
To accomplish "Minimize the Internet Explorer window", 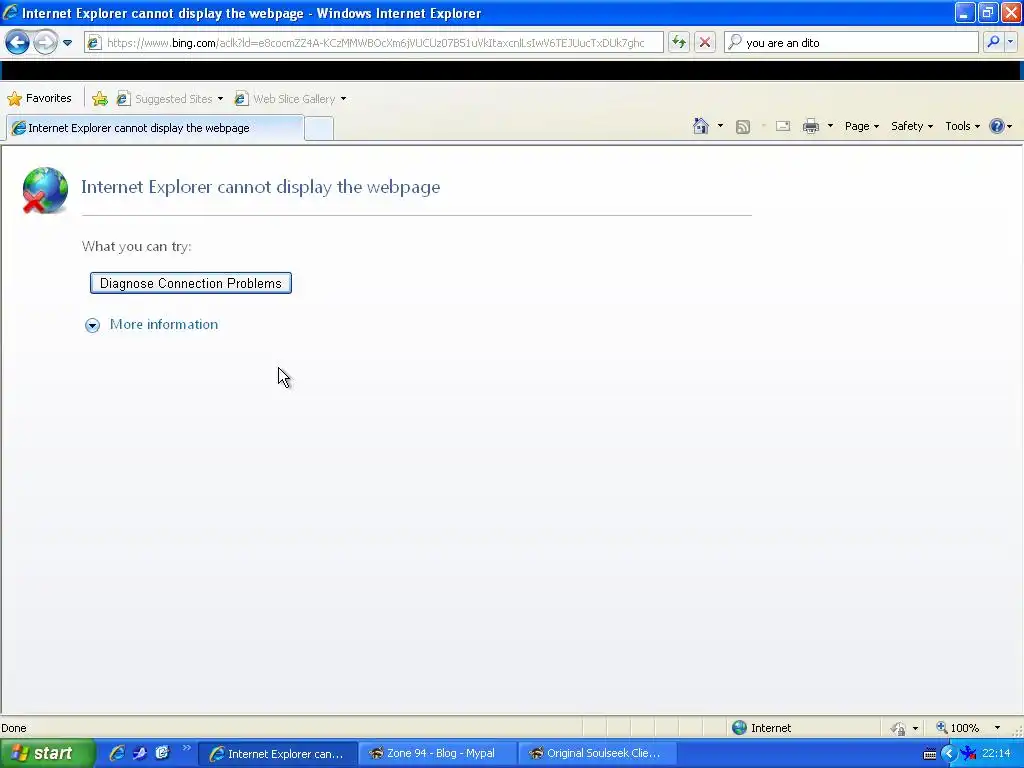I will click(x=965, y=12).
